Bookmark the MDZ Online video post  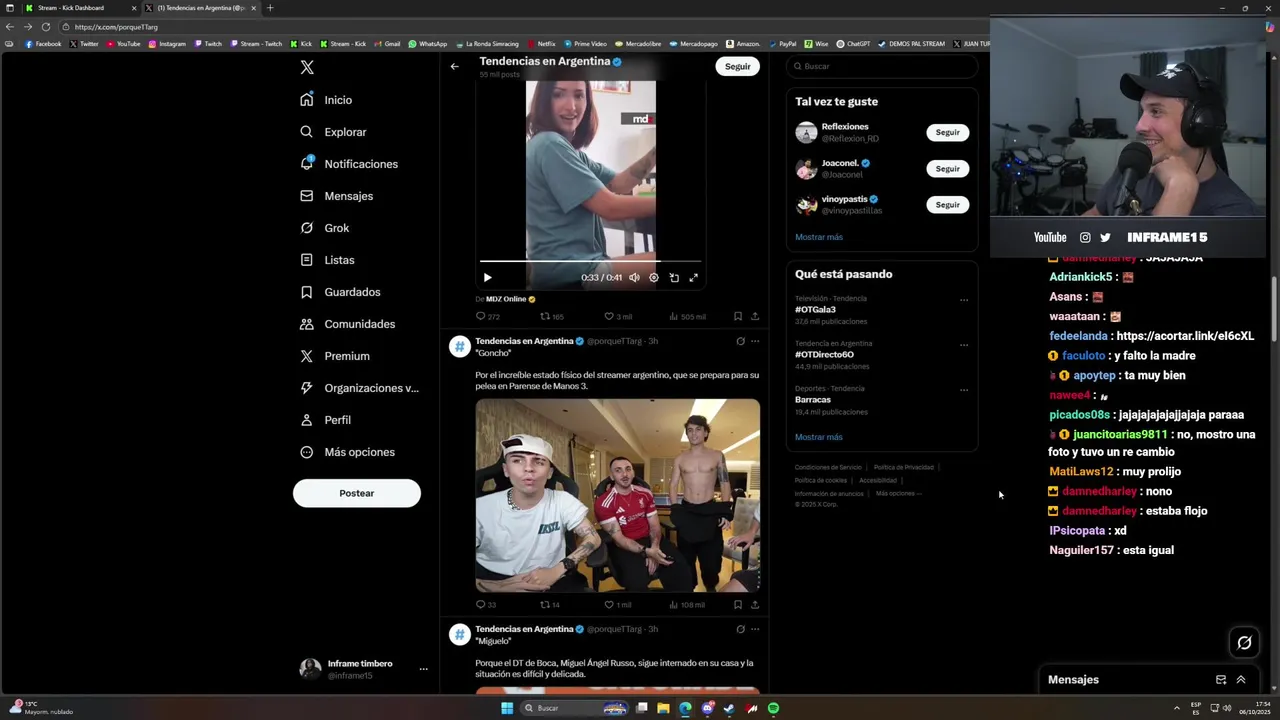point(738,316)
